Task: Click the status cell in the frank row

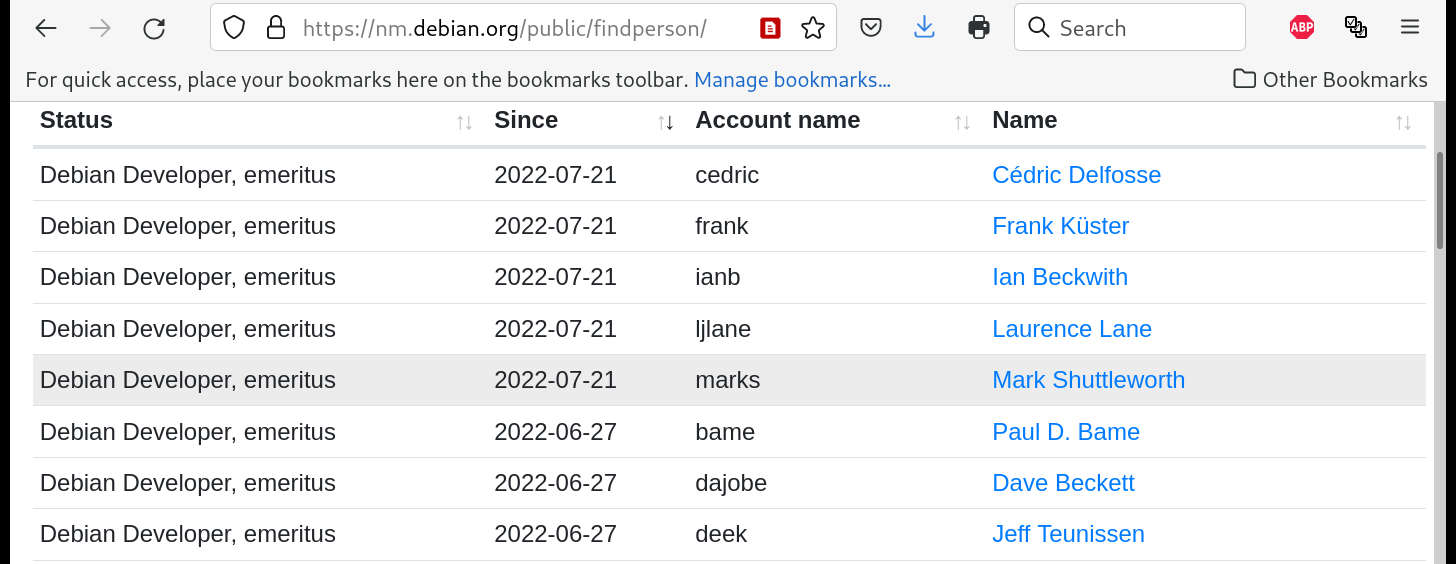Action: coord(188,226)
